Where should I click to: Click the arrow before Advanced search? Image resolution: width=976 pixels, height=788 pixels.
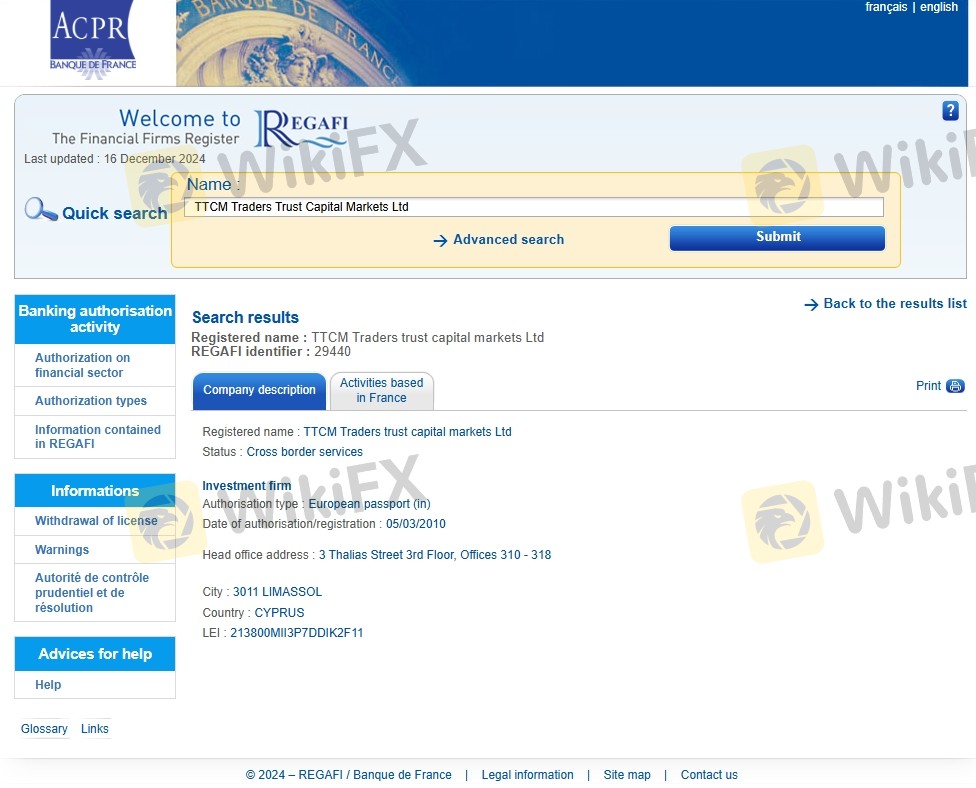(440, 240)
